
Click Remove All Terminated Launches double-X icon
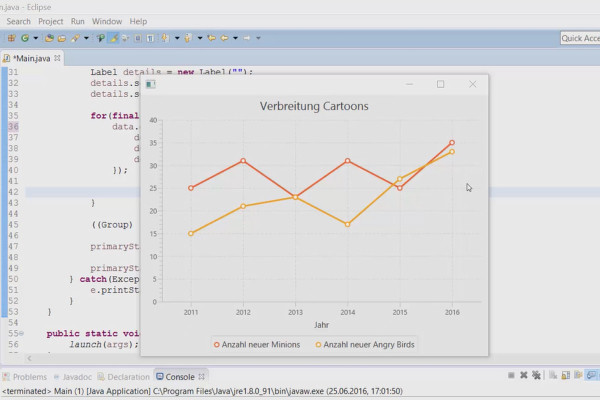[x=536, y=375]
